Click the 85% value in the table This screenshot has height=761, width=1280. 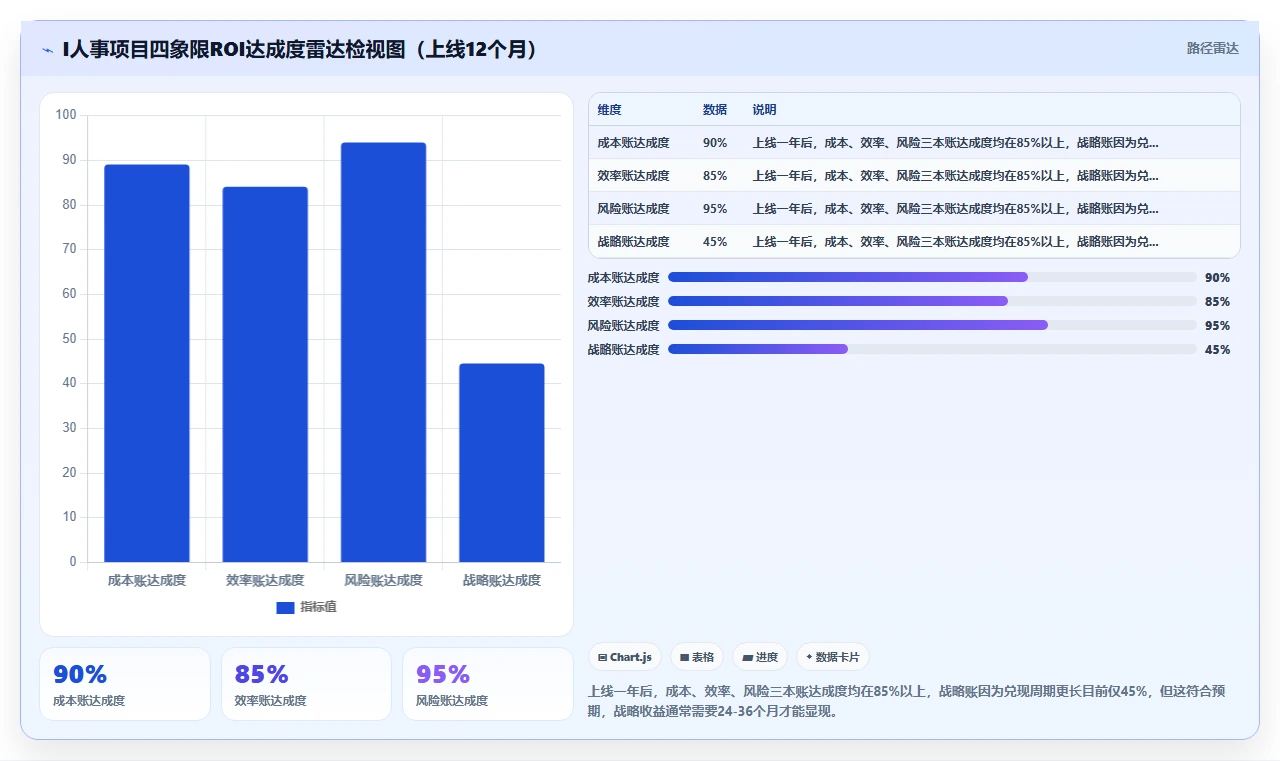tap(715, 176)
